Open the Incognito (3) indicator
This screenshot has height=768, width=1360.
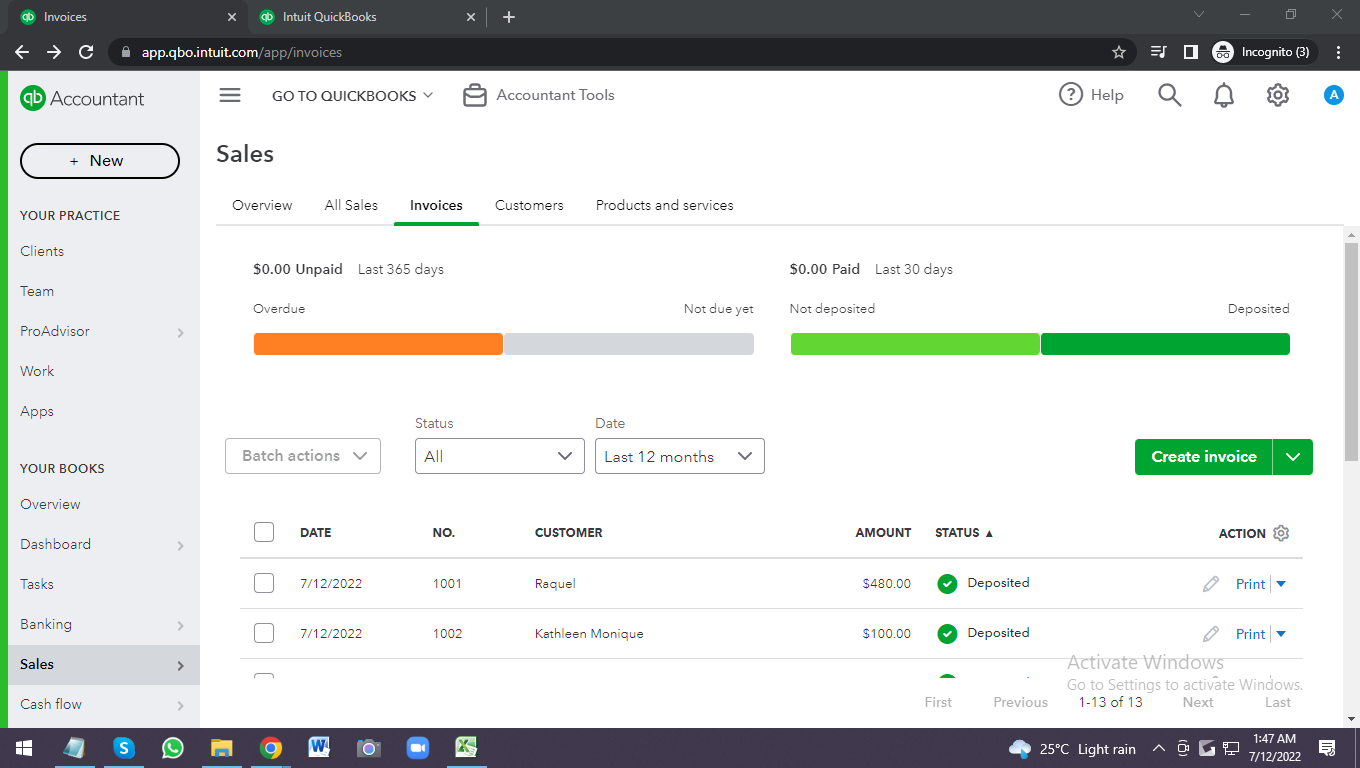click(x=1263, y=52)
